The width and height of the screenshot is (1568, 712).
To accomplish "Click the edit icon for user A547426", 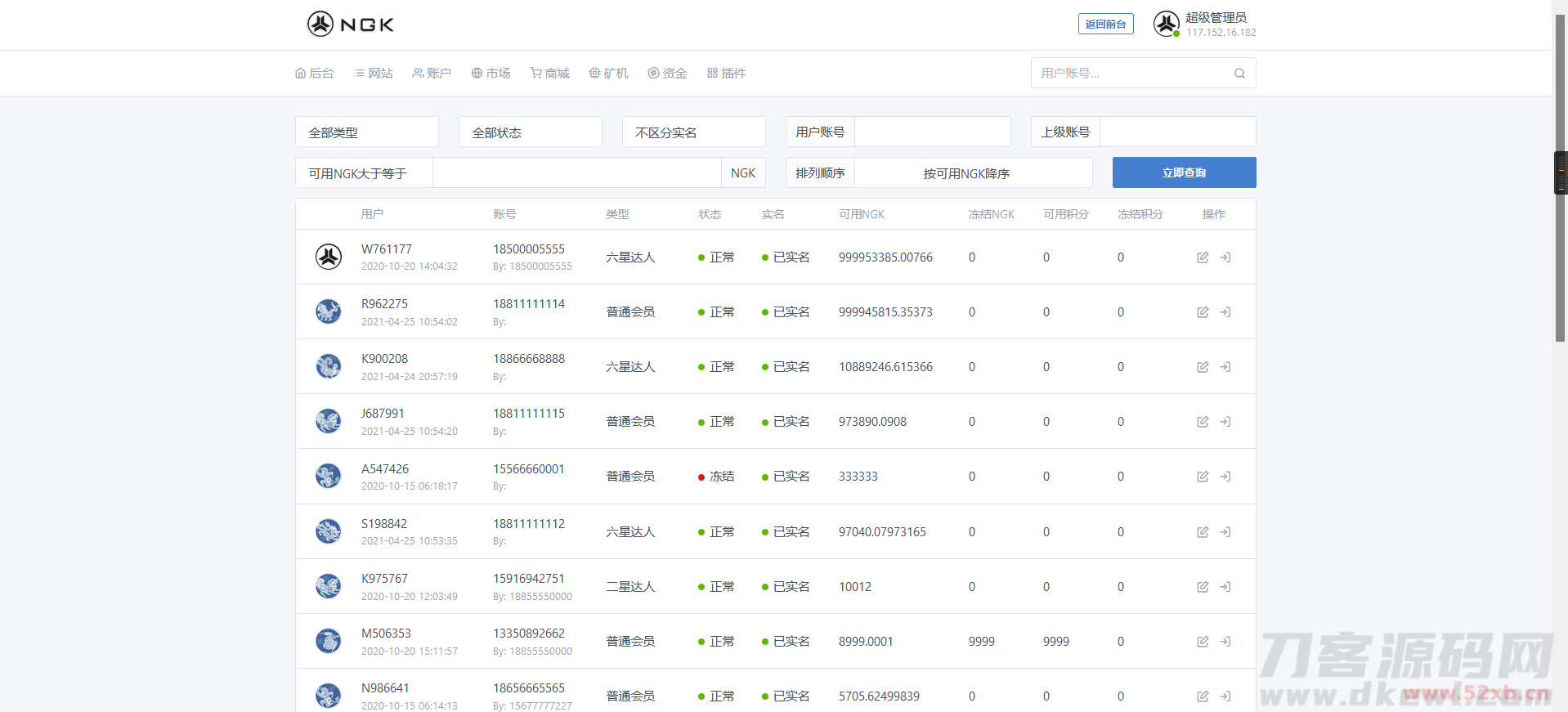I will point(1203,477).
